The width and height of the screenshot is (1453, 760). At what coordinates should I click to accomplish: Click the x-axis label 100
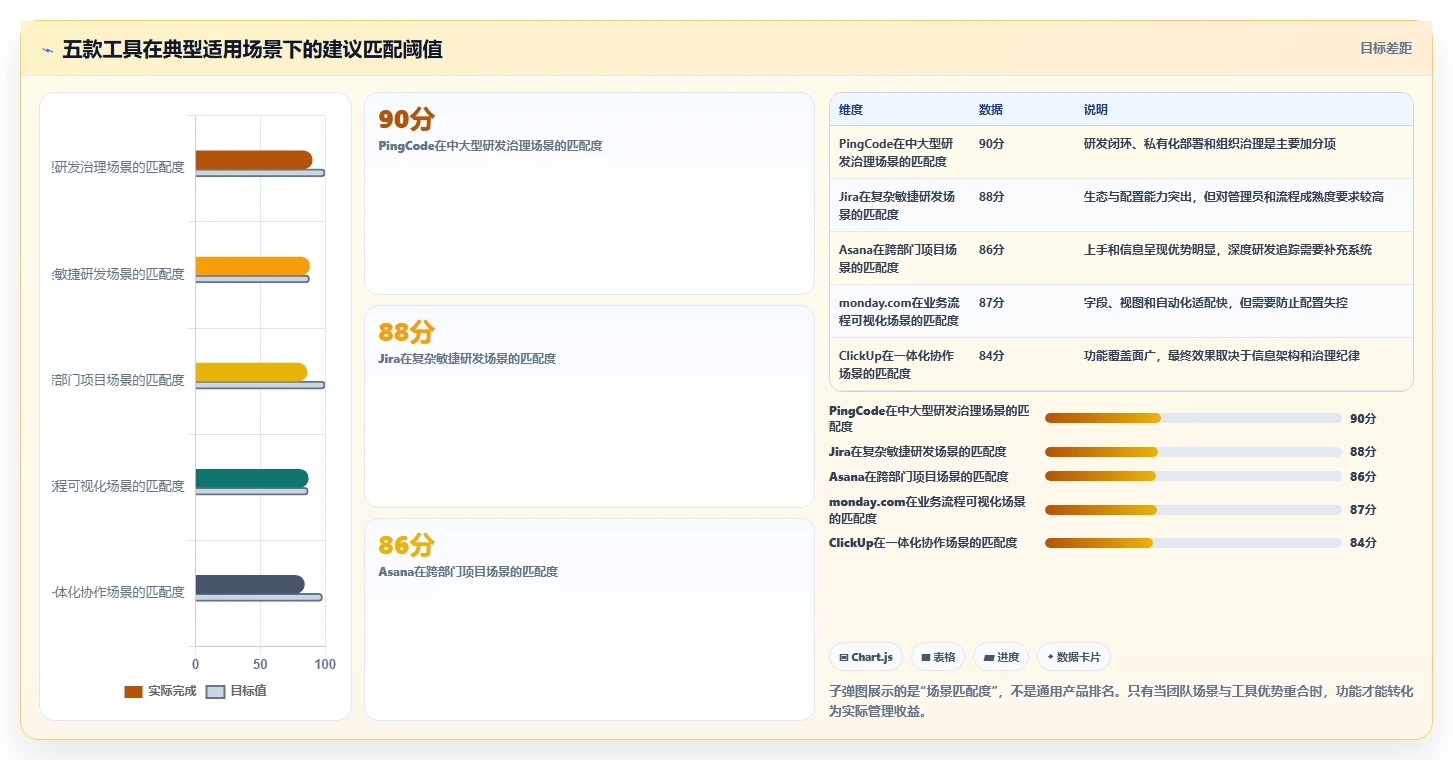coord(324,664)
